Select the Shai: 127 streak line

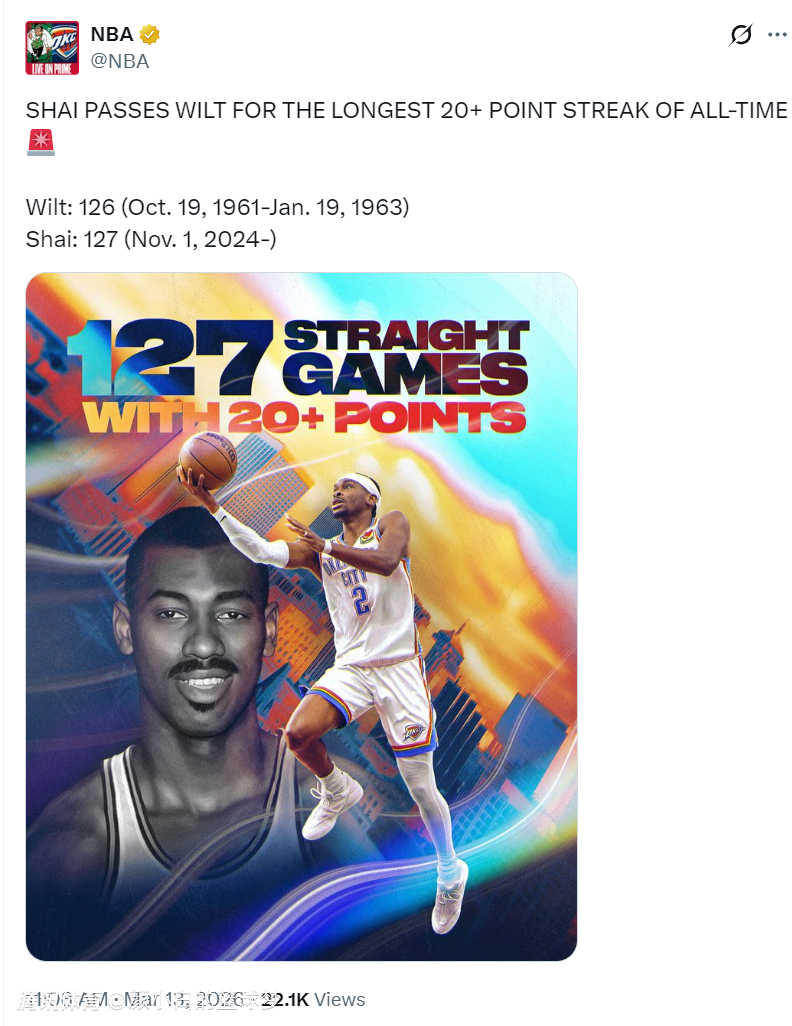151,239
